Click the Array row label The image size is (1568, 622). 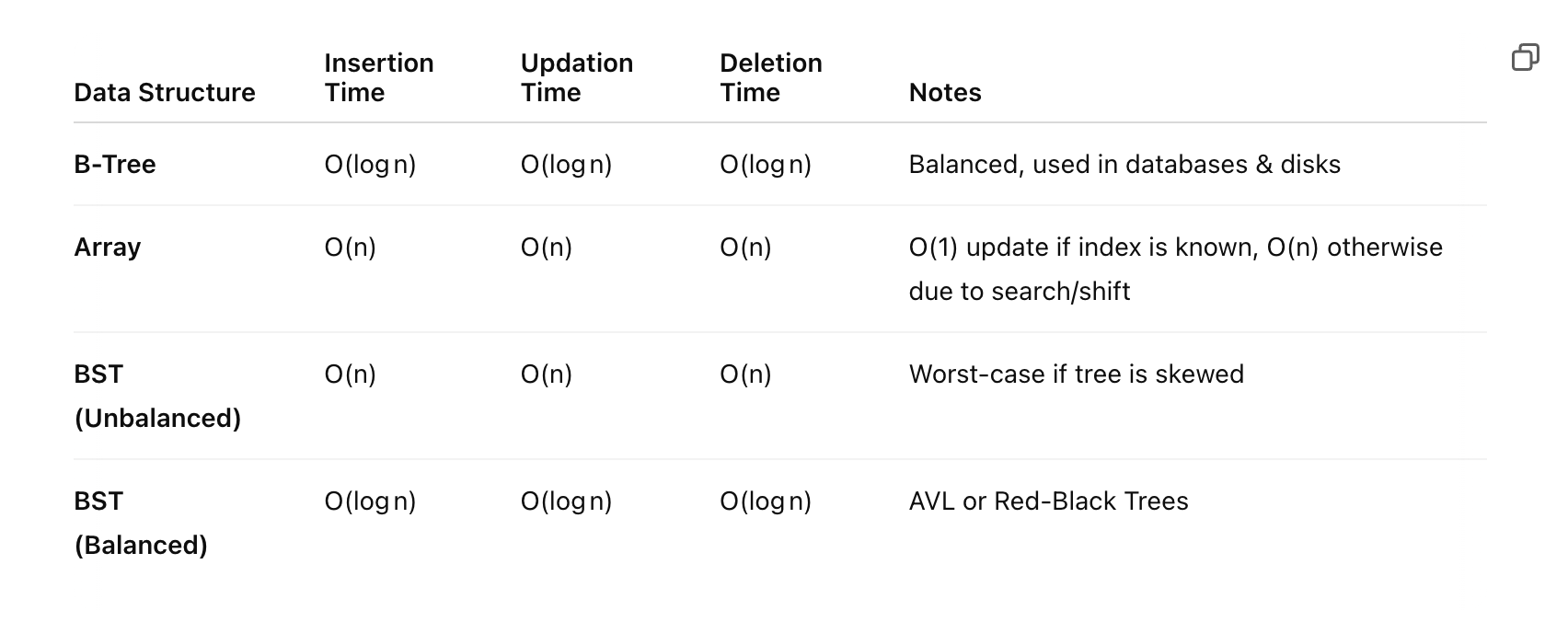pyautogui.click(x=107, y=247)
